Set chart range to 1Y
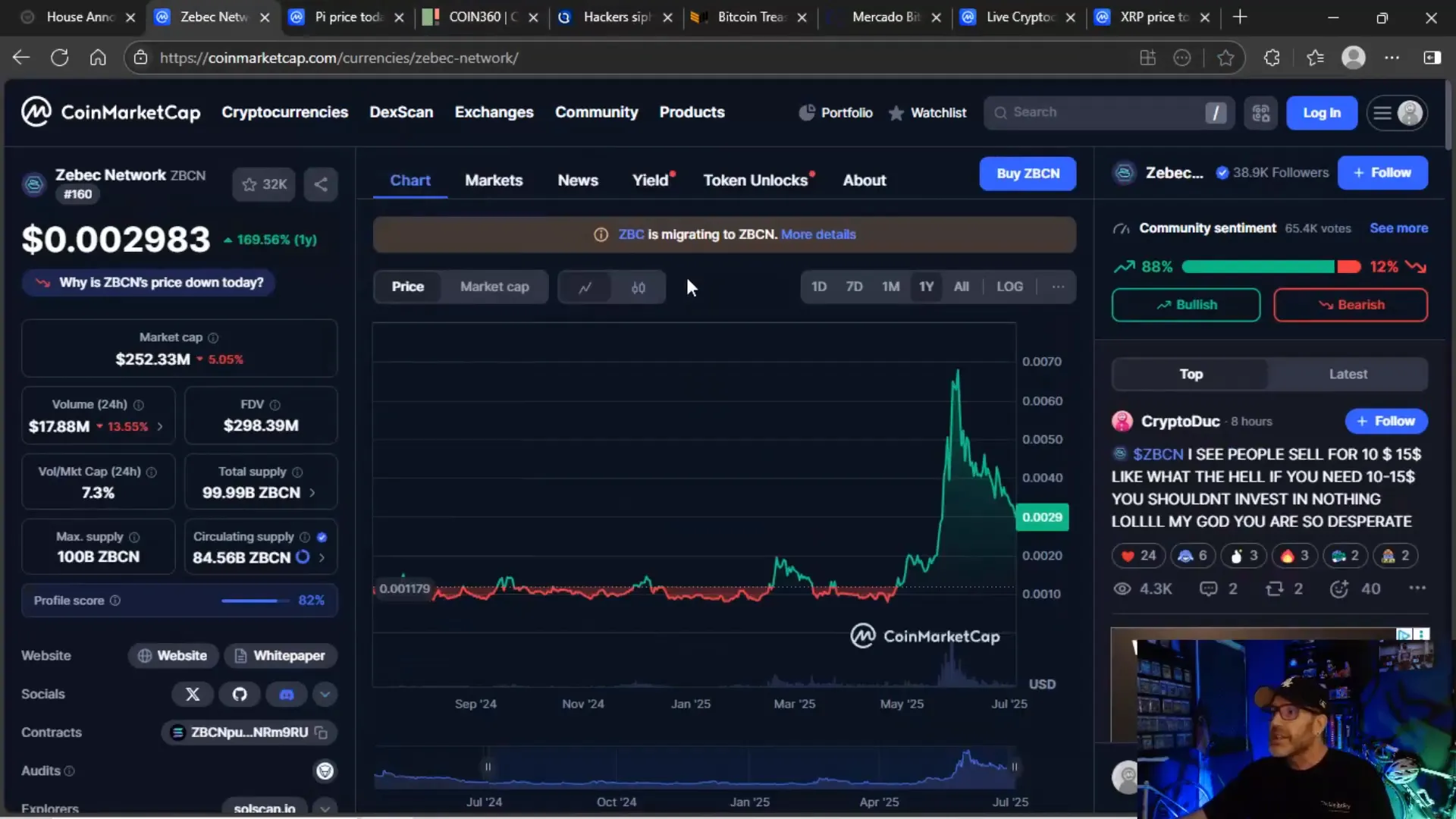Image resolution: width=1456 pixels, height=819 pixels. [926, 287]
